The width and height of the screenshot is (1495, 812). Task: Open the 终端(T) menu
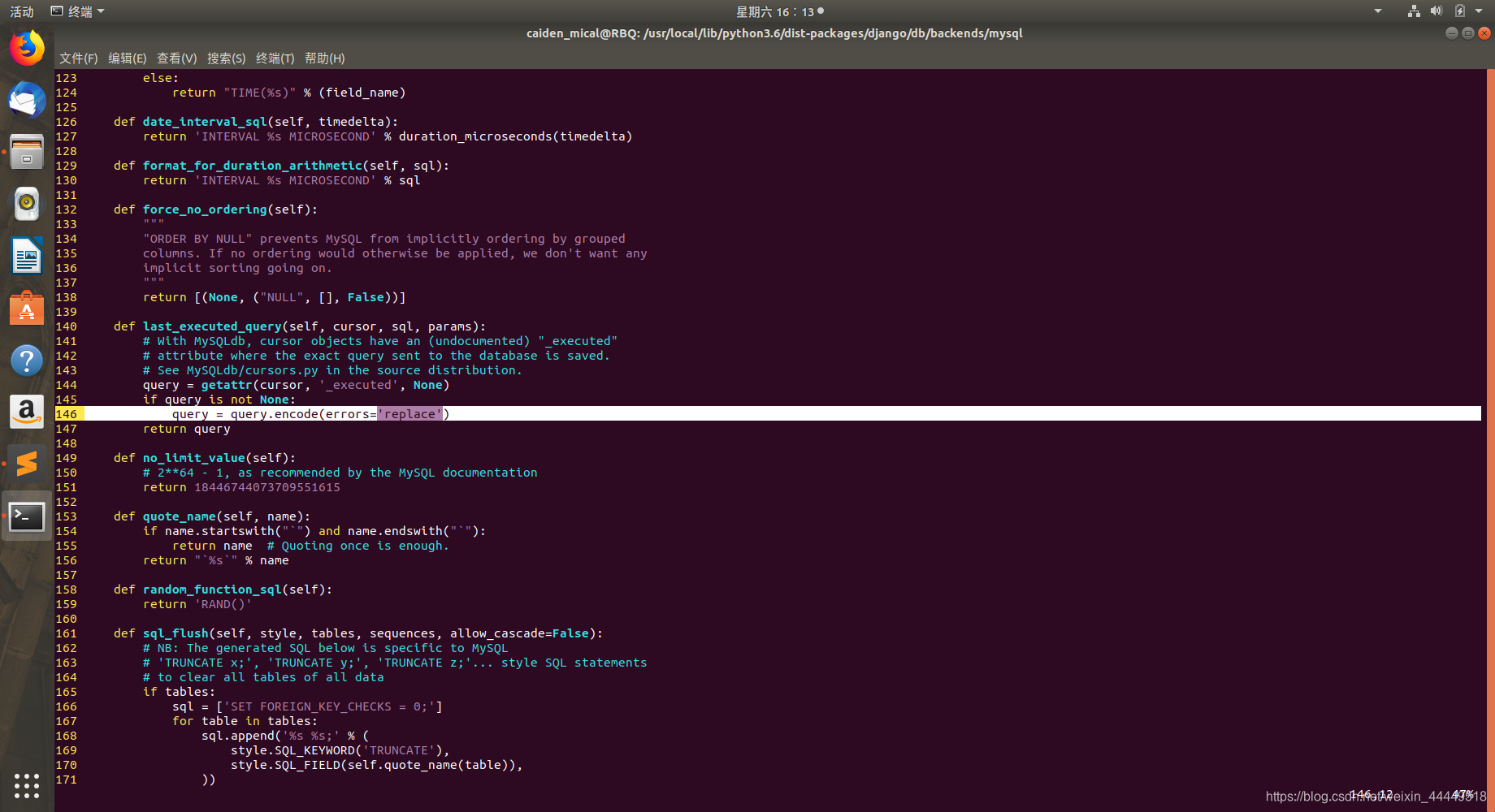tap(275, 58)
